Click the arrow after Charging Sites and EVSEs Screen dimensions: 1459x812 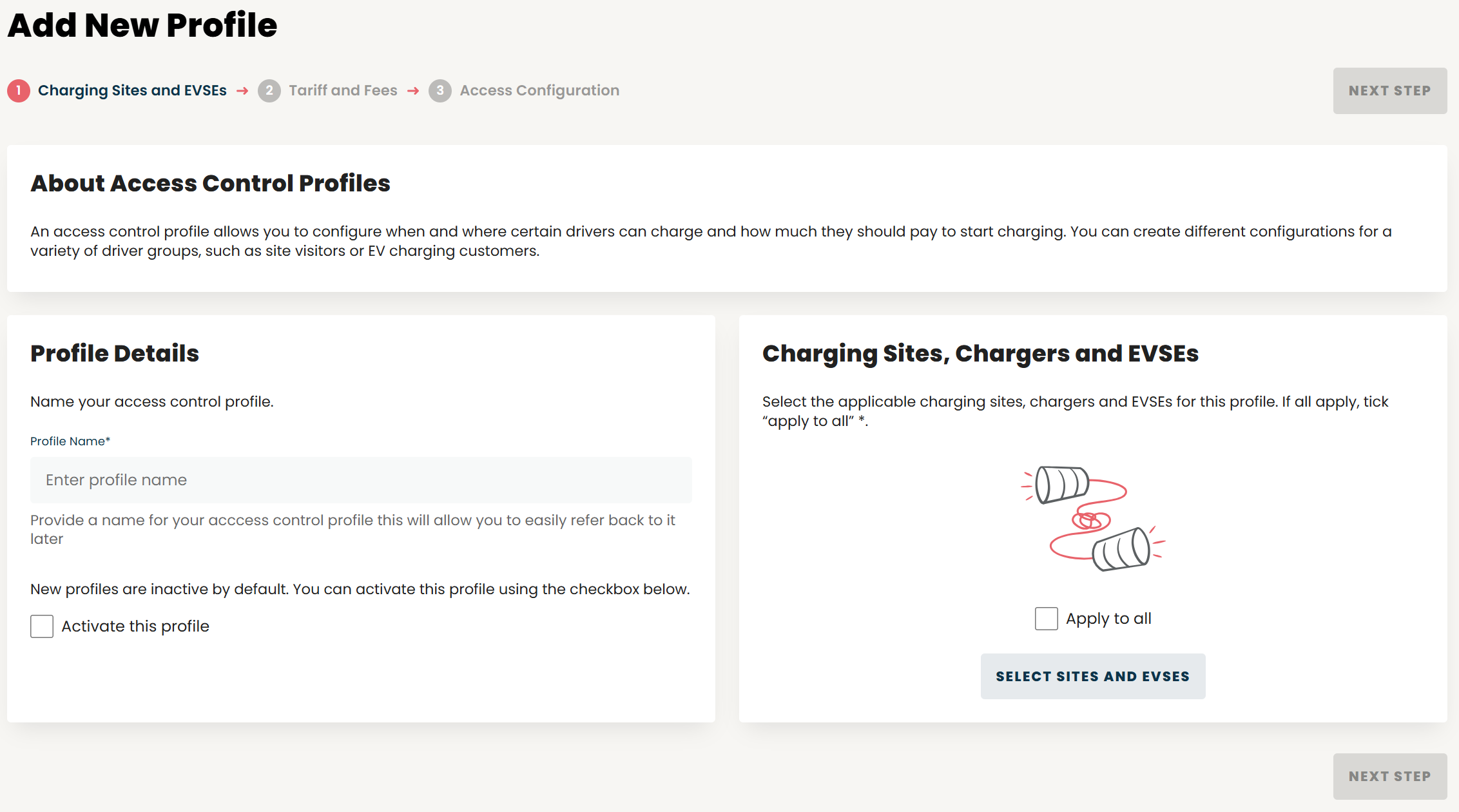243,90
